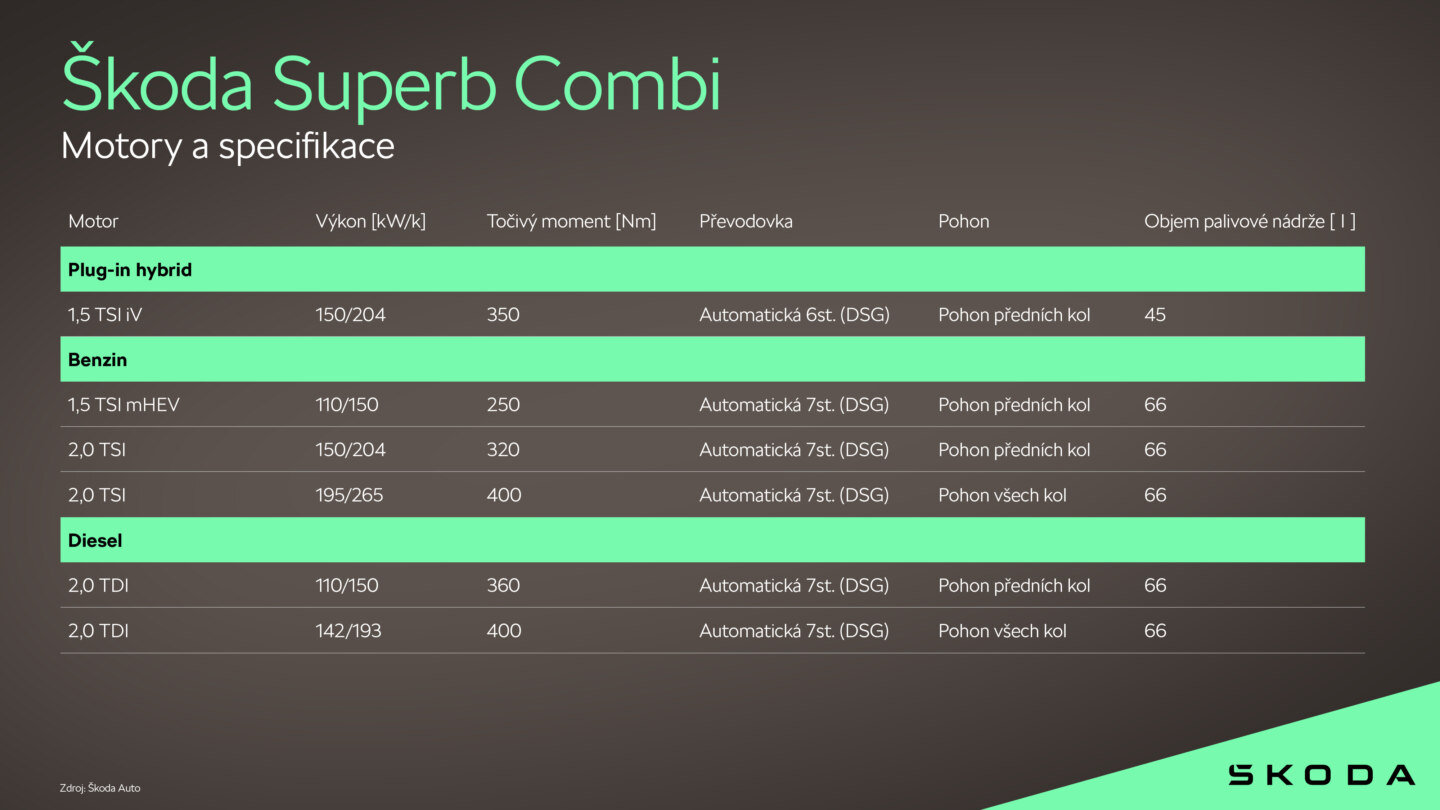The image size is (1440, 810).
Task: Select the 1,5 TSI iV engine row
Action: pos(712,315)
